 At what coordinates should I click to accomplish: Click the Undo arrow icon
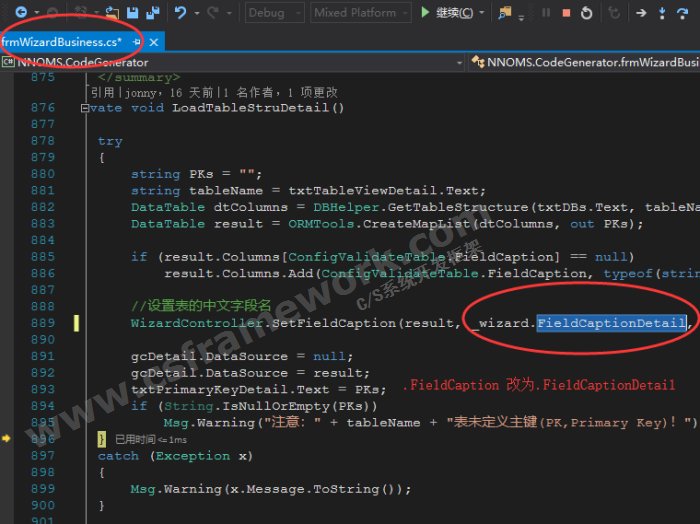180,13
